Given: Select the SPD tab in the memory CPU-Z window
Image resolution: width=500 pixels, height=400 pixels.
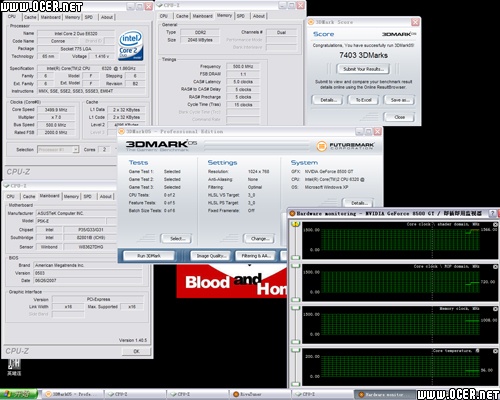Looking at the screenshot, I should click(x=241, y=16).
